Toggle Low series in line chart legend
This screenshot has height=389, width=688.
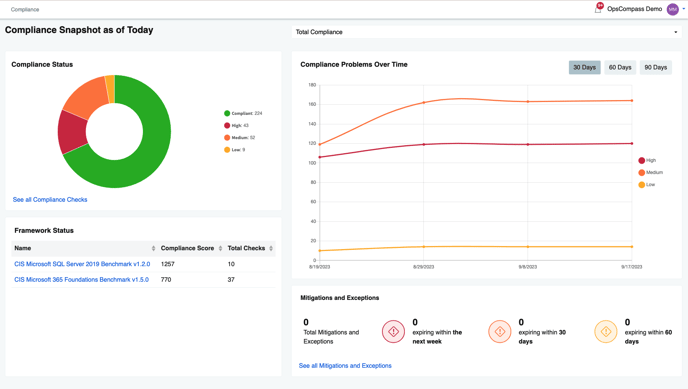click(x=647, y=185)
